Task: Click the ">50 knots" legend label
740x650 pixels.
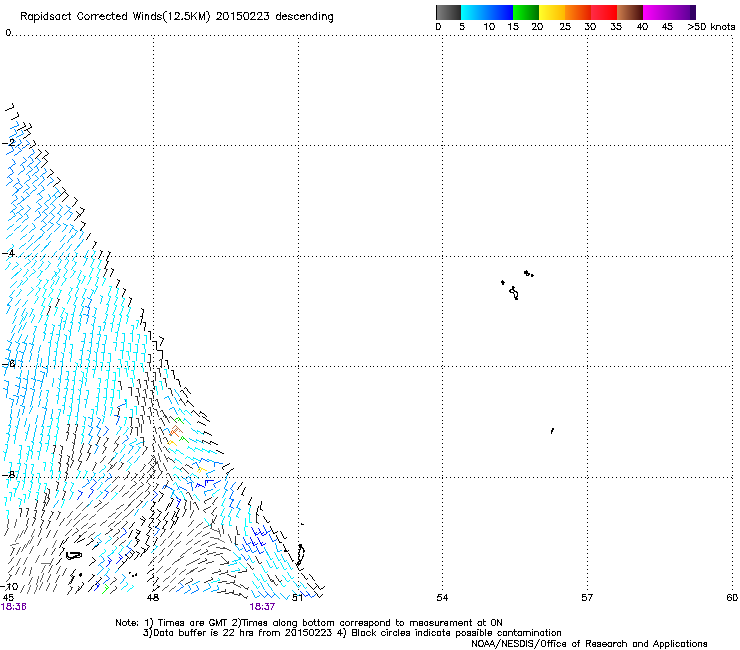Action: 711,27
